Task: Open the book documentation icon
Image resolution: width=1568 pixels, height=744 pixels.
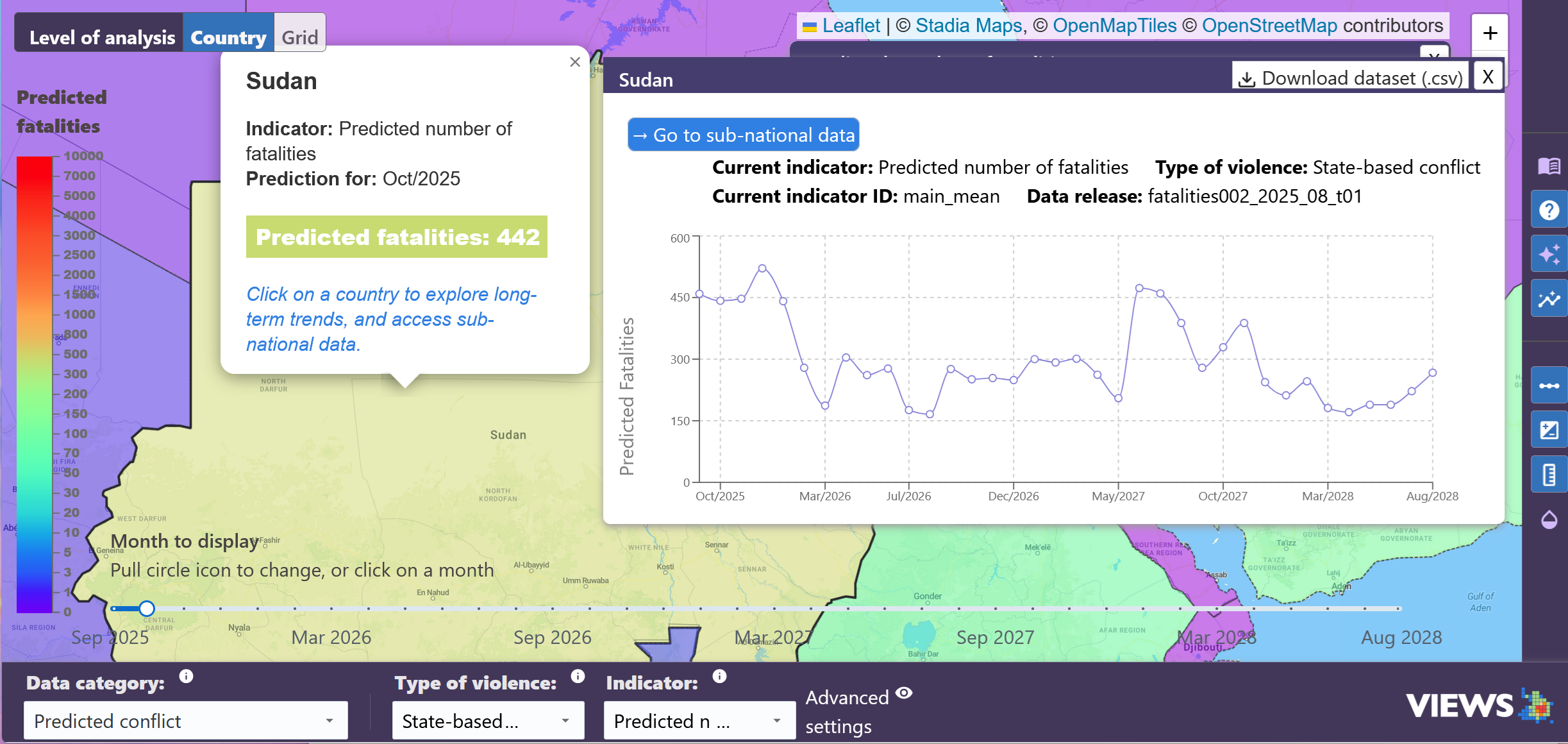Action: click(1549, 166)
